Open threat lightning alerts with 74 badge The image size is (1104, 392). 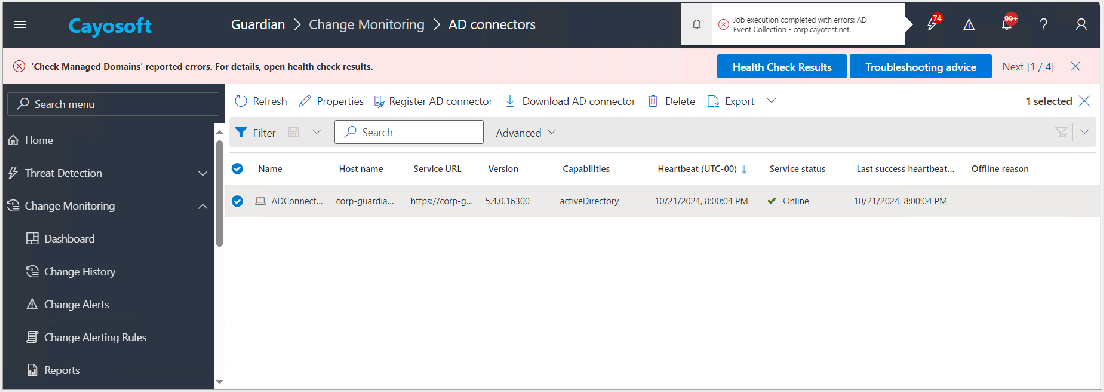point(934,23)
